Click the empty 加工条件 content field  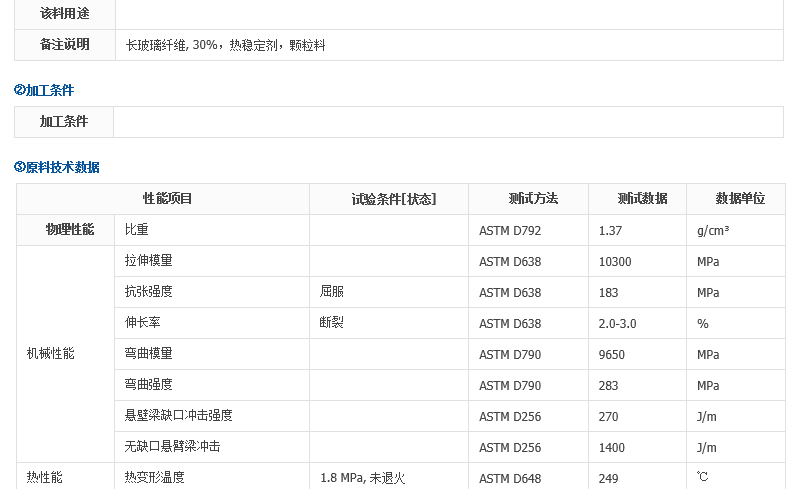(x=448, y=122)
